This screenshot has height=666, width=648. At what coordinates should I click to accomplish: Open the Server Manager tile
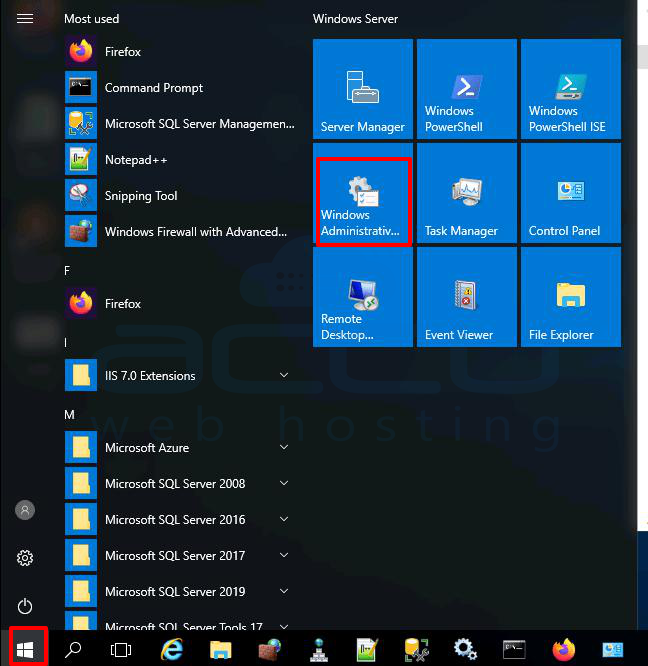[363, 89]
